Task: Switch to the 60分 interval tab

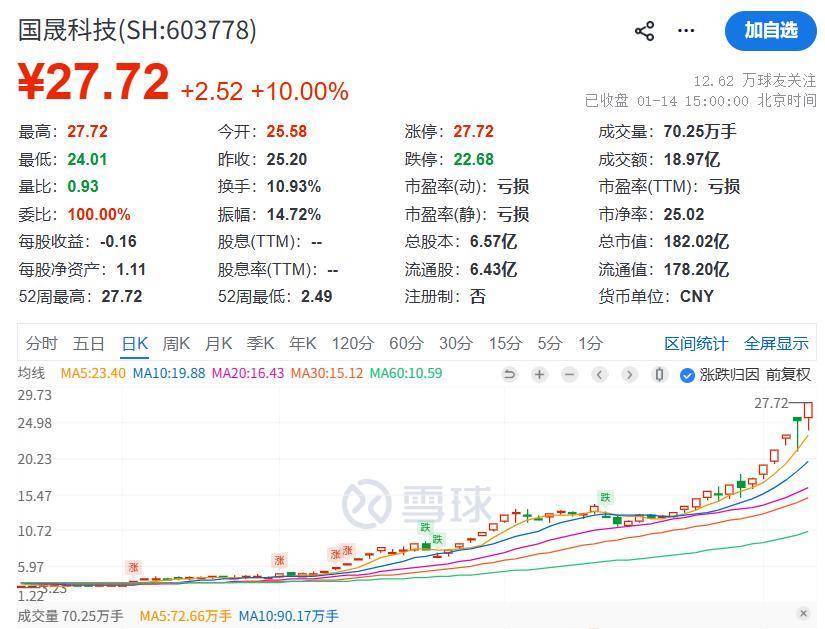Action: [406, 344]
